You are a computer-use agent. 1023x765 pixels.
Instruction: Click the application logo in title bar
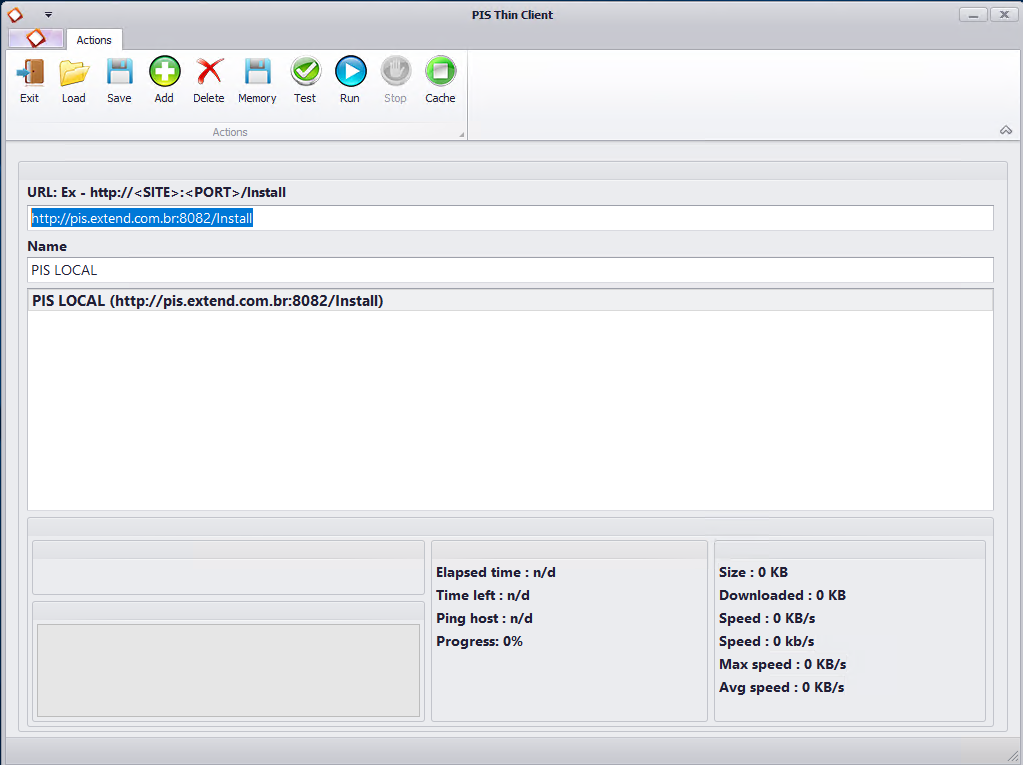coord(15,14)
